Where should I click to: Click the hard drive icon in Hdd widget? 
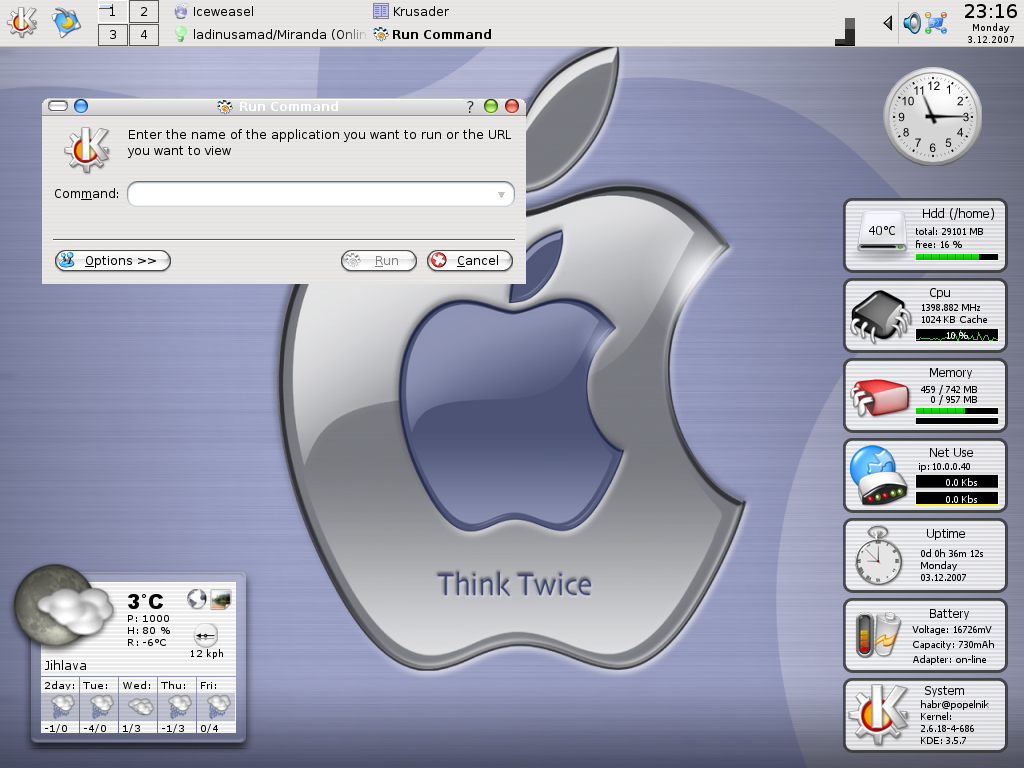[882, 231]
